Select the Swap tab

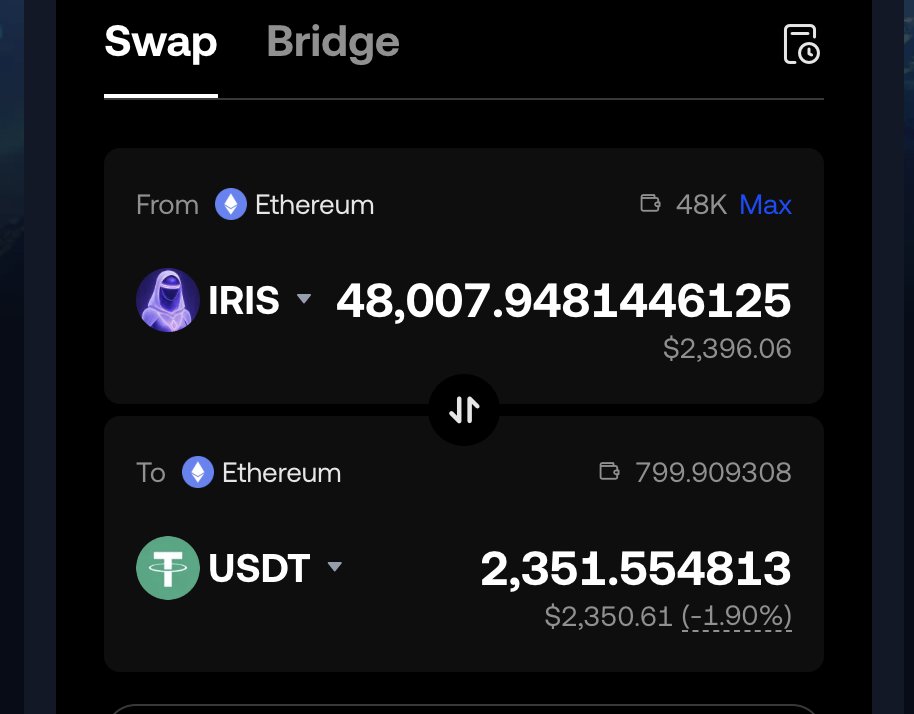161,42
